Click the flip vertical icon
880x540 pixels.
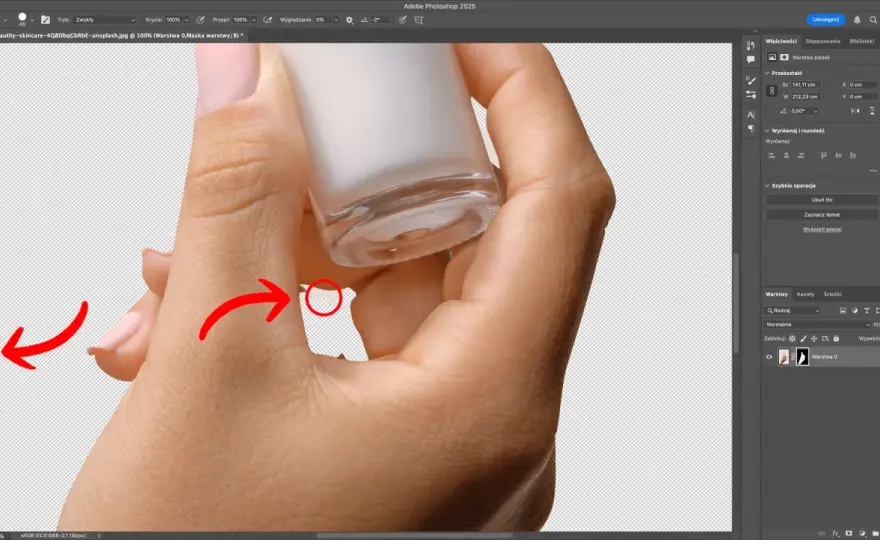[872, 111]
